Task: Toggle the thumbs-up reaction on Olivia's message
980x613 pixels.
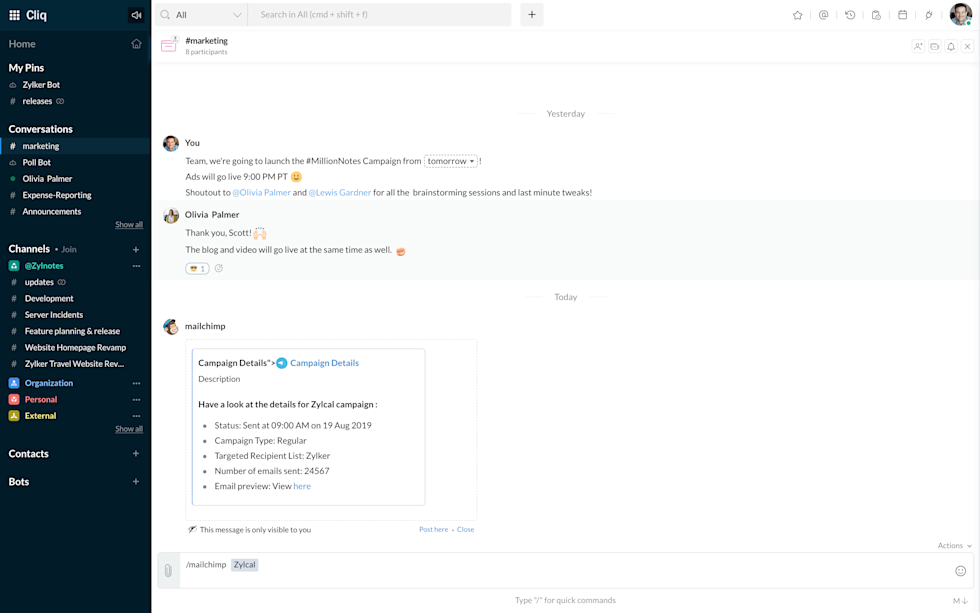Action: click(x=196, y=268)
